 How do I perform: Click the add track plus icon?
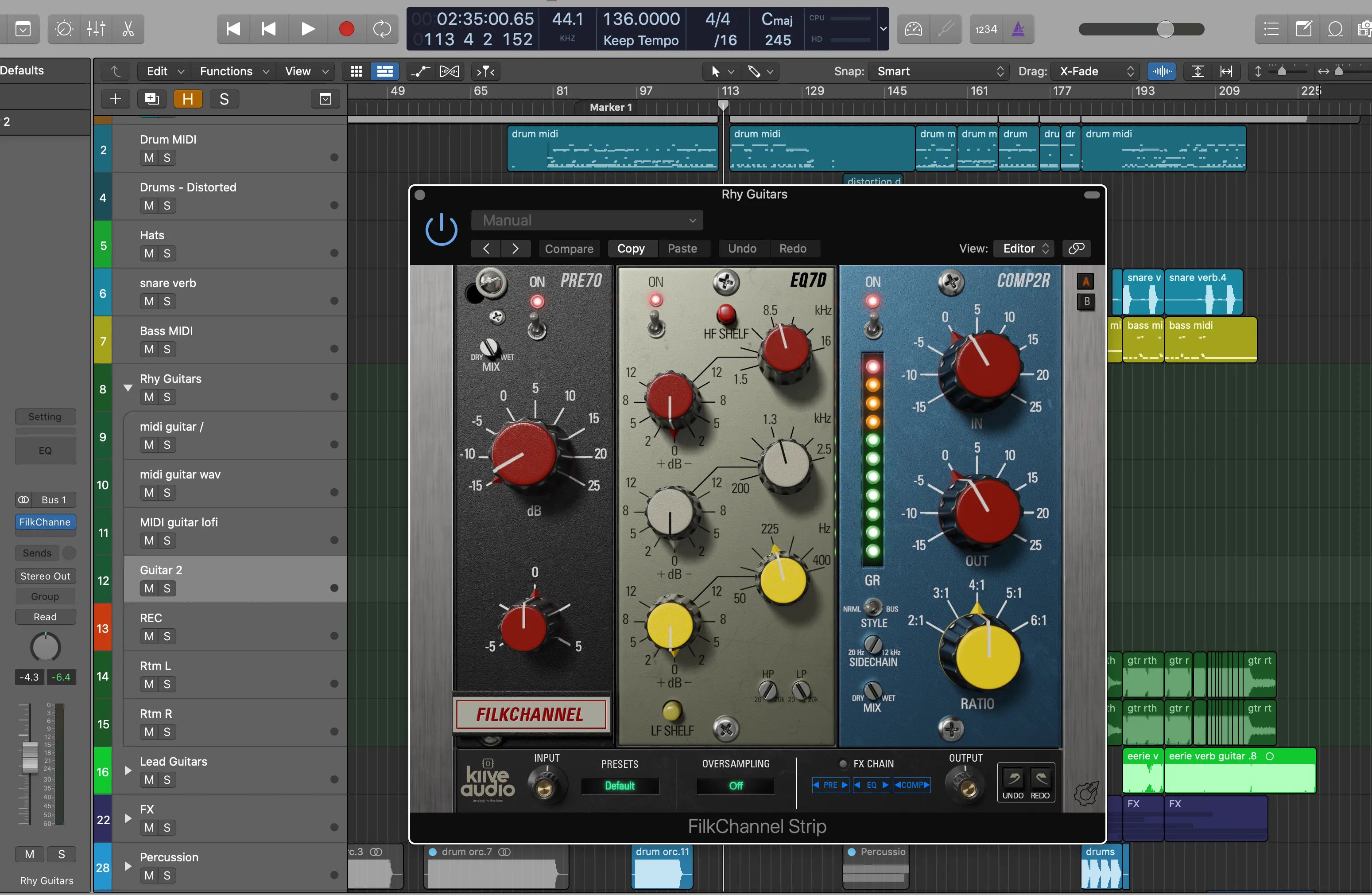(115, 99)
